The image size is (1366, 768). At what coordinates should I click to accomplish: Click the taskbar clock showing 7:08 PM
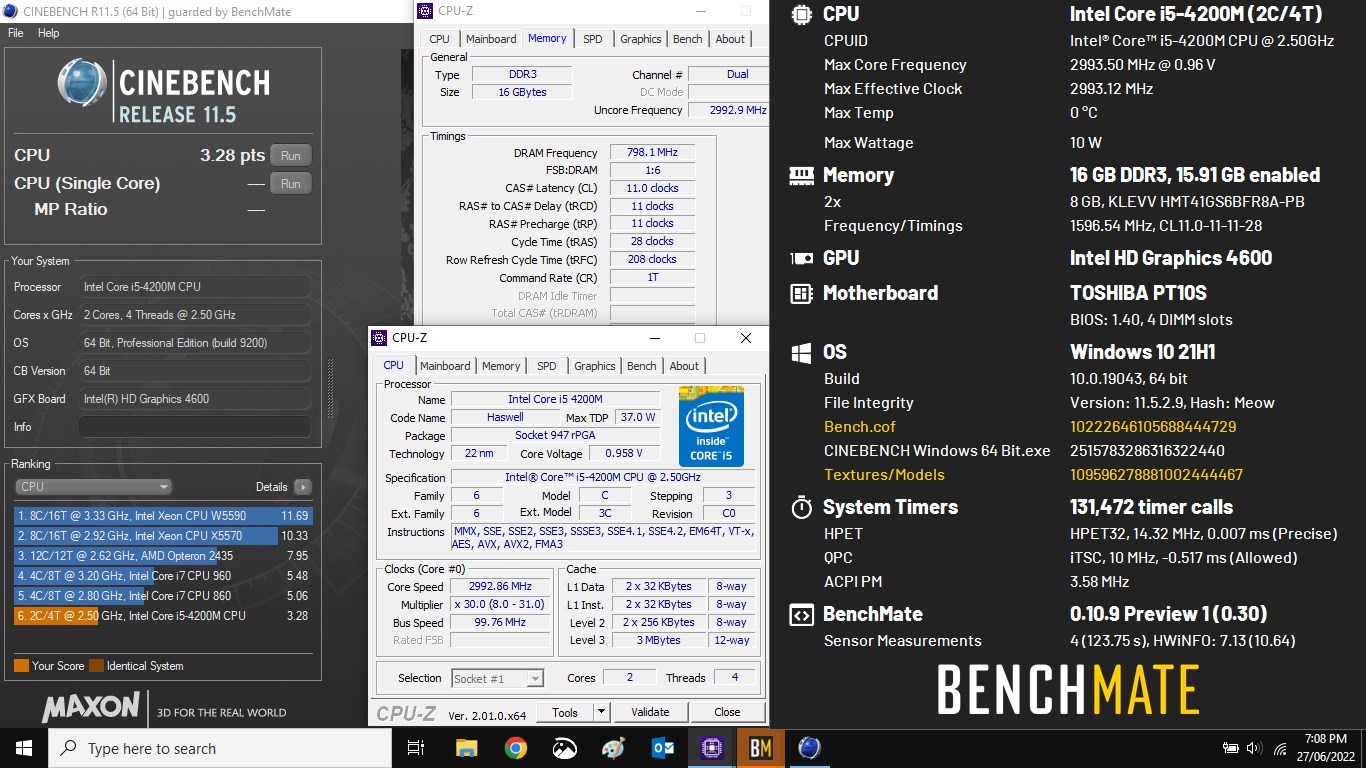coord(1325,748)
